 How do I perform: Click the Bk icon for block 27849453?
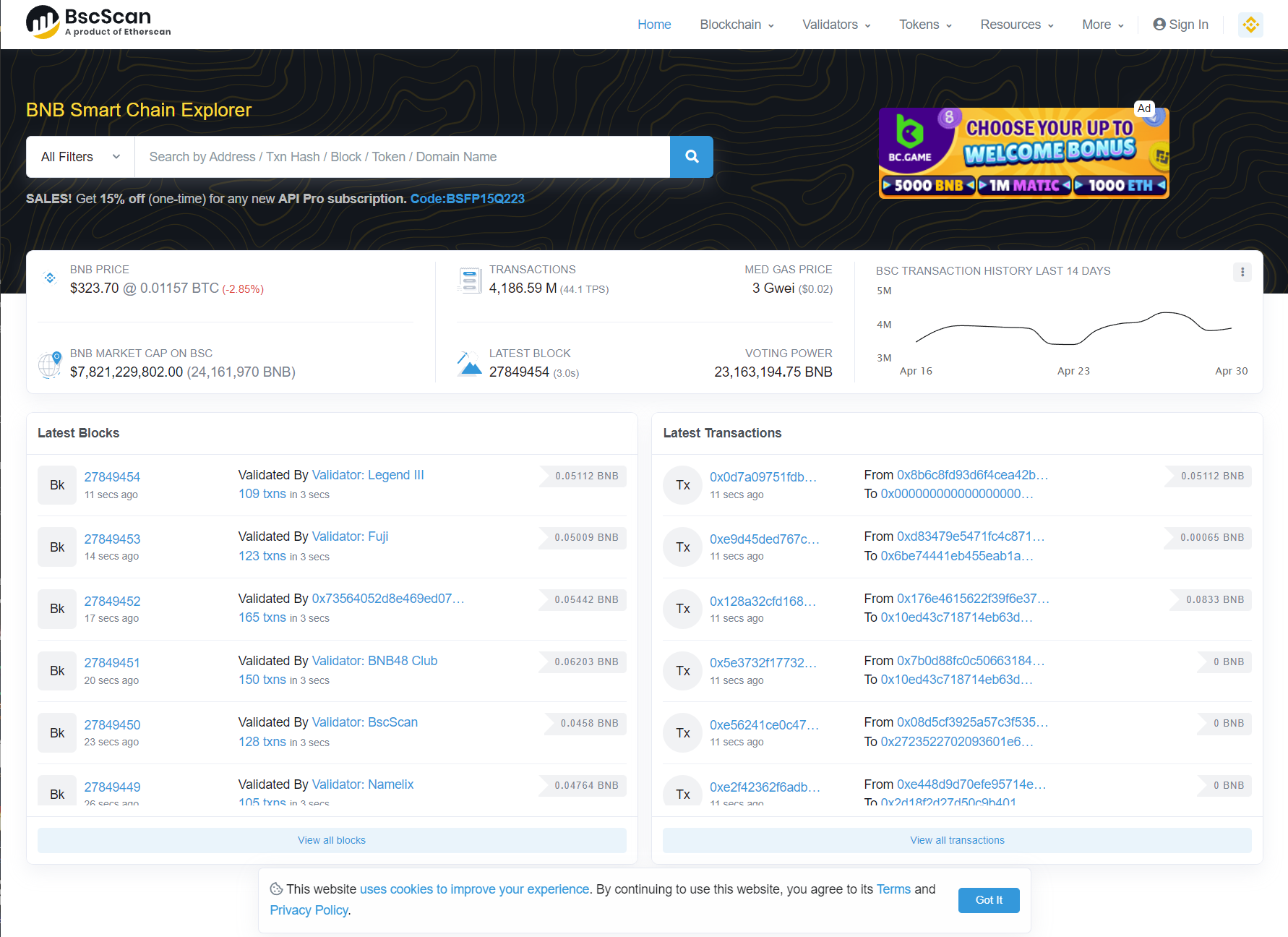(x=57, y=547)
